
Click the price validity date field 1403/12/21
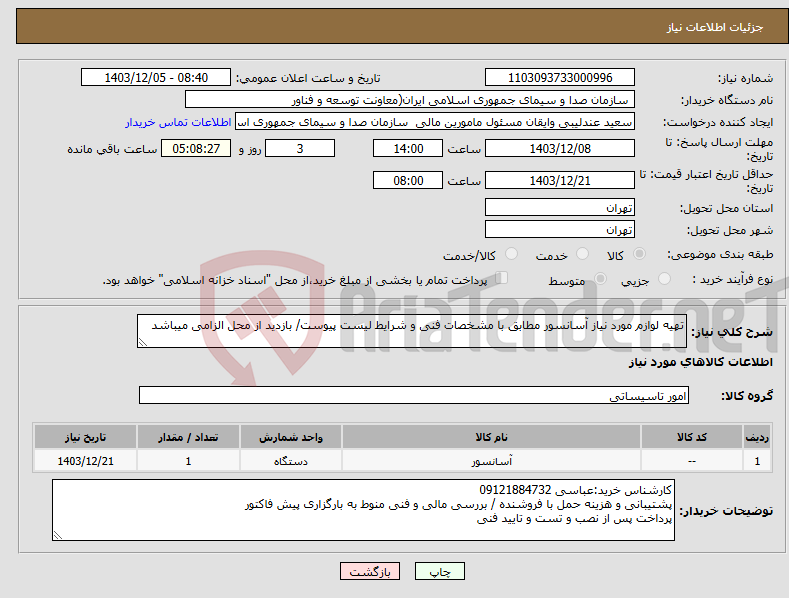(560, 180)
